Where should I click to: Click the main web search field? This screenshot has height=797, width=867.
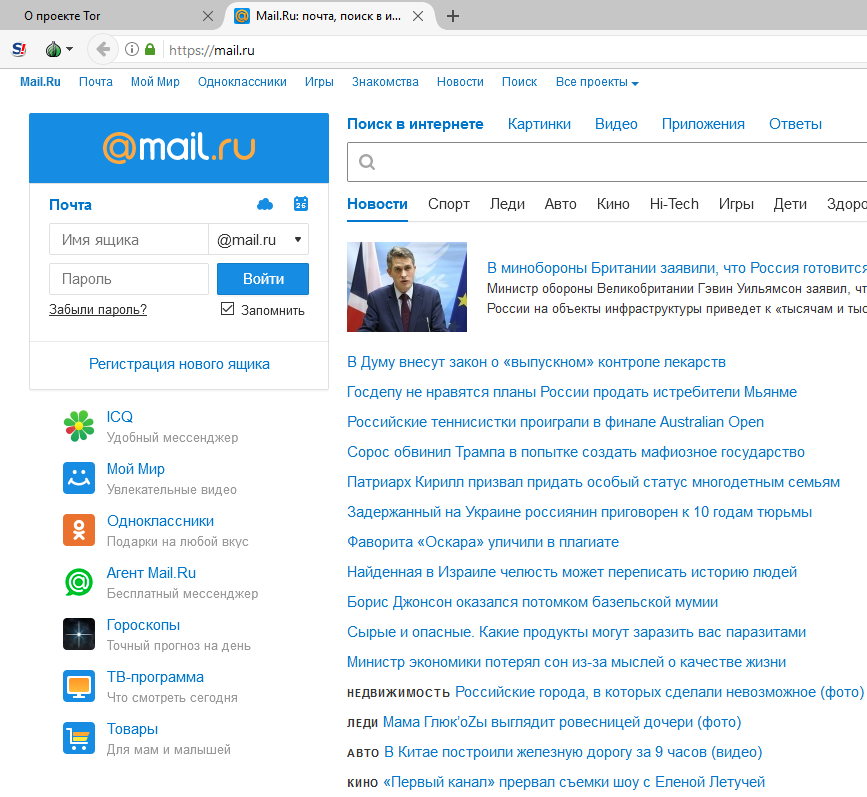click(607, 162)
